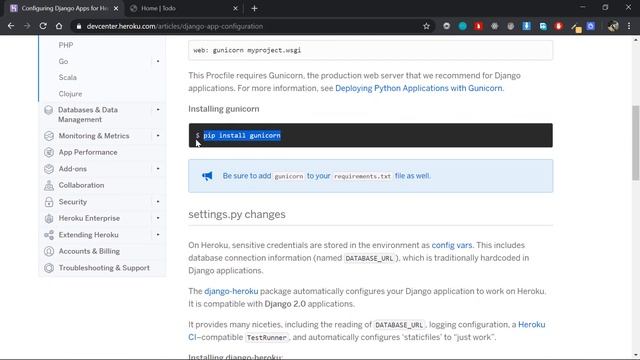Screen dimensions: 640x360
Task: Click the Installing gunicorn heading
Action: (x=224, y=109)
